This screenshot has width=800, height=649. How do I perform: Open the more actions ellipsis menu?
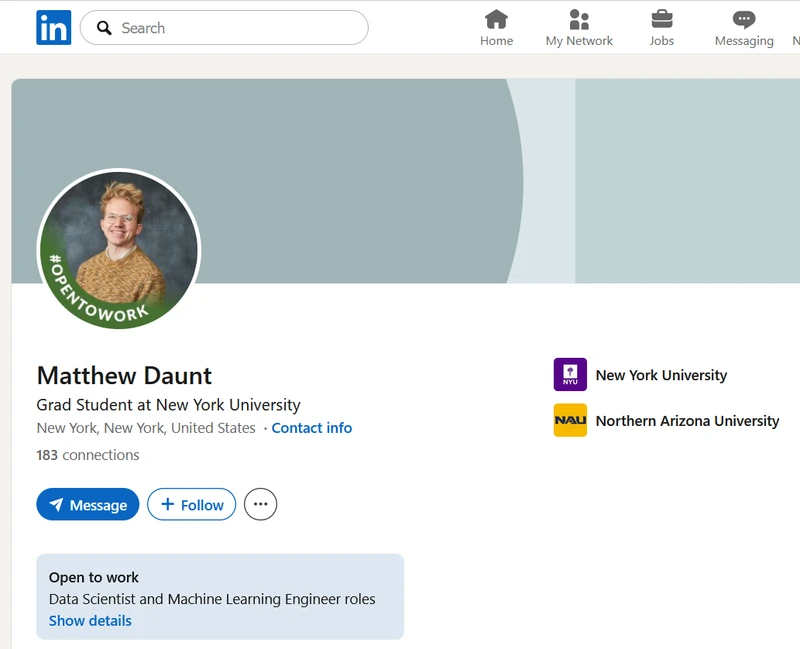pyautogui.click(x=260, y=504)
